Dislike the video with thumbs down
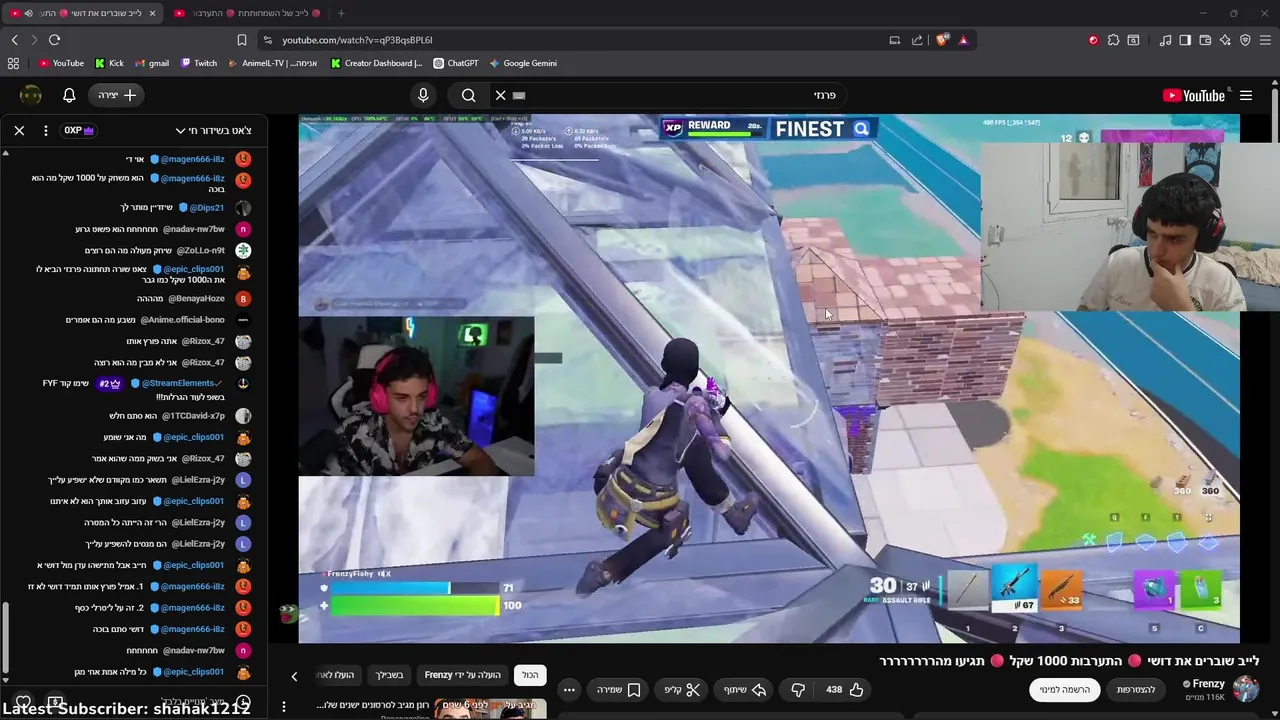The width and height of the screenshot is (1280, 720). pyautogui.click(x=798, y=689)
